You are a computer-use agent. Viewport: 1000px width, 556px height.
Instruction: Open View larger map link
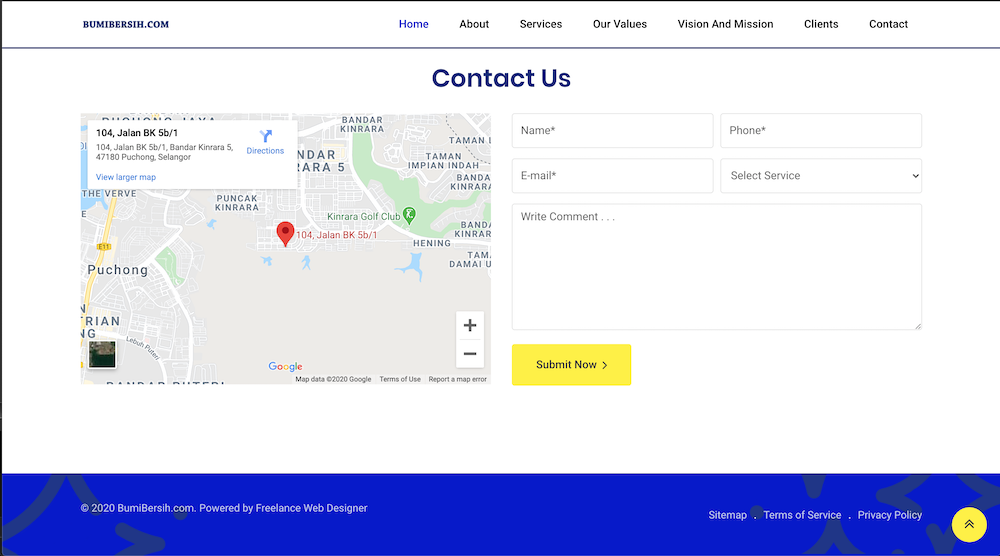(x=126, y=177)
